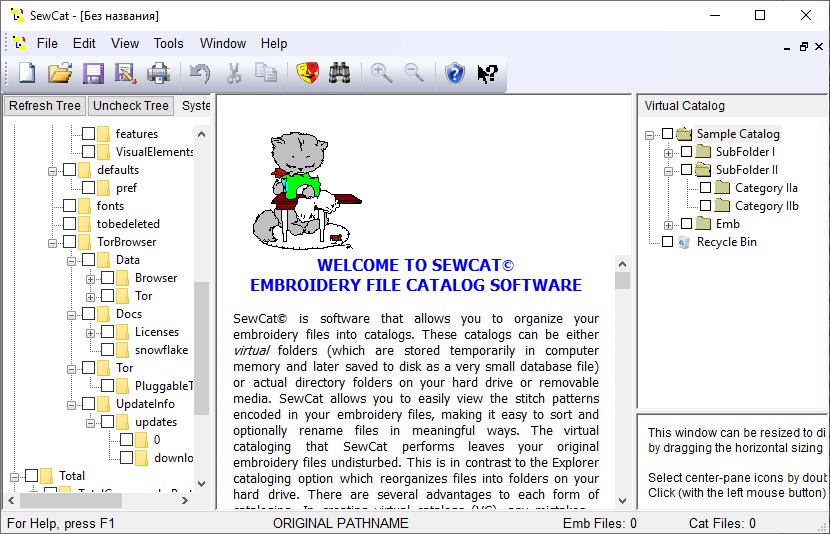This screenshot has width=830, height=534.
Task: Click the folder tree horizontal scrollbar thumb
Action: point(71,500)
